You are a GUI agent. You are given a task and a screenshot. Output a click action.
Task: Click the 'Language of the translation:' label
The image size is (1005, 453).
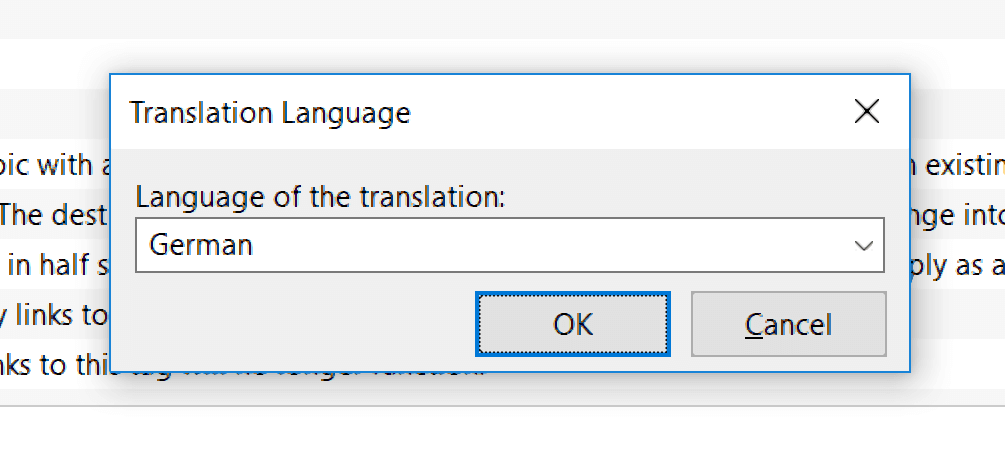[x=320, y=197]
